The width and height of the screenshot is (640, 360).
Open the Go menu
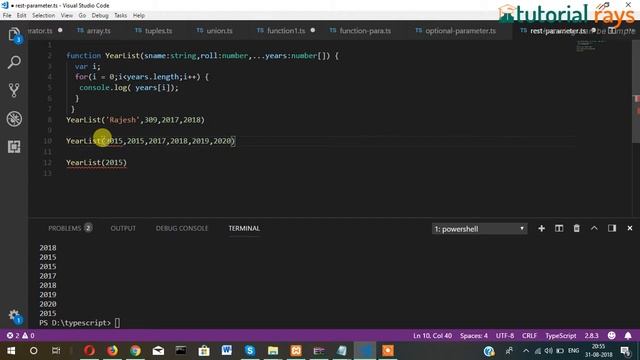pyautogui.click(x=82, y=16)
